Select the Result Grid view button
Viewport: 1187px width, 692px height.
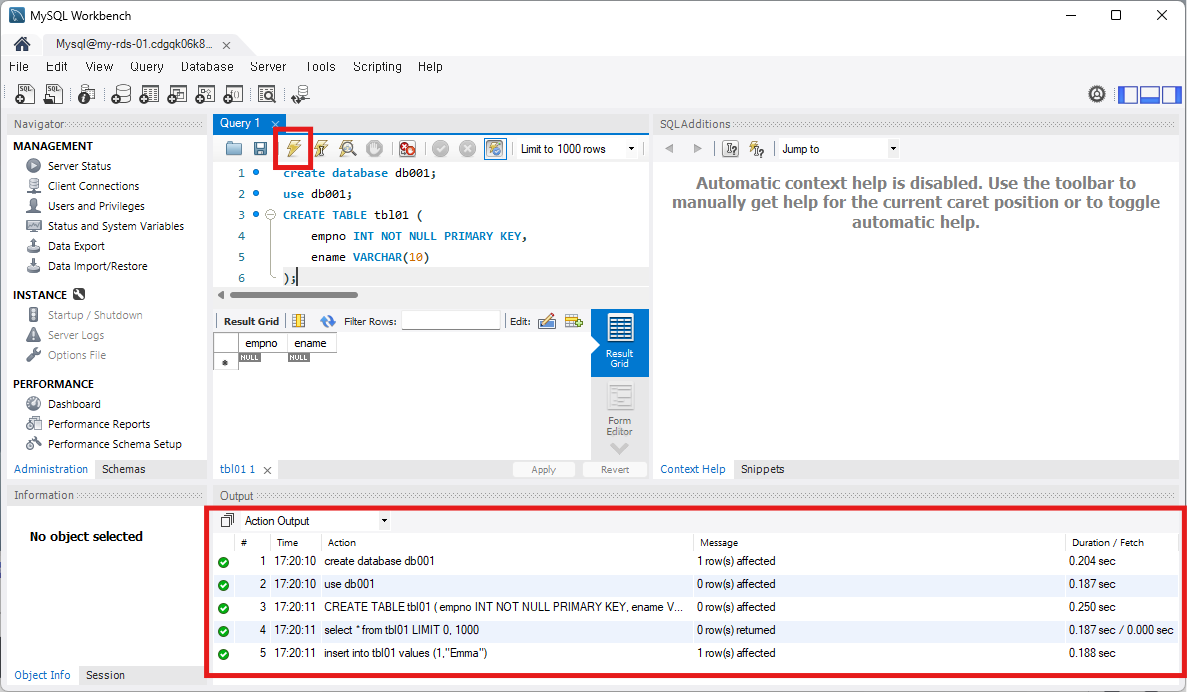[x=619, y=342]
